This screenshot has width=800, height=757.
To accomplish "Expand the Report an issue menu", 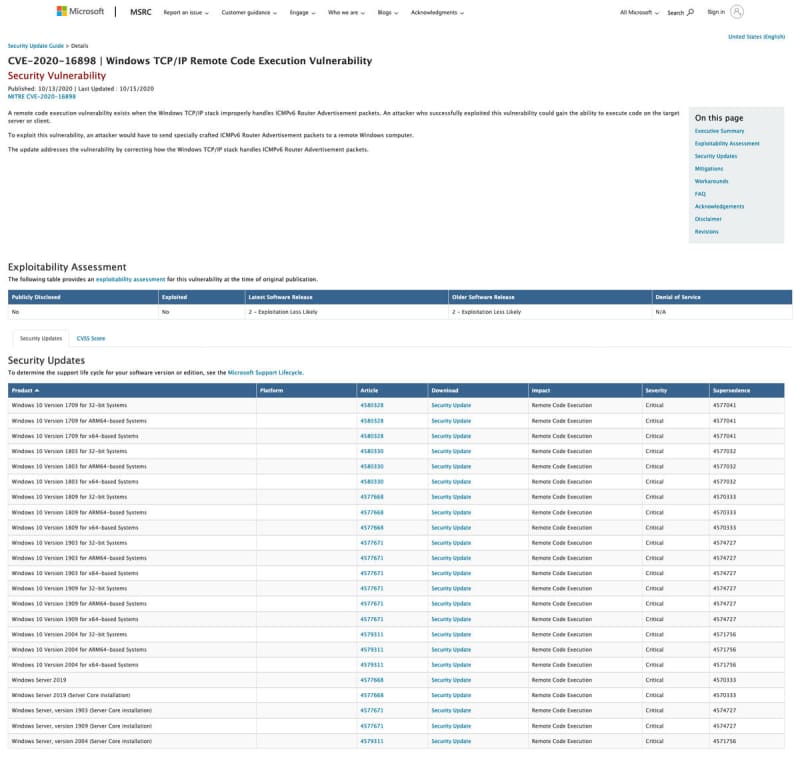I will click(x=185, y=13).
